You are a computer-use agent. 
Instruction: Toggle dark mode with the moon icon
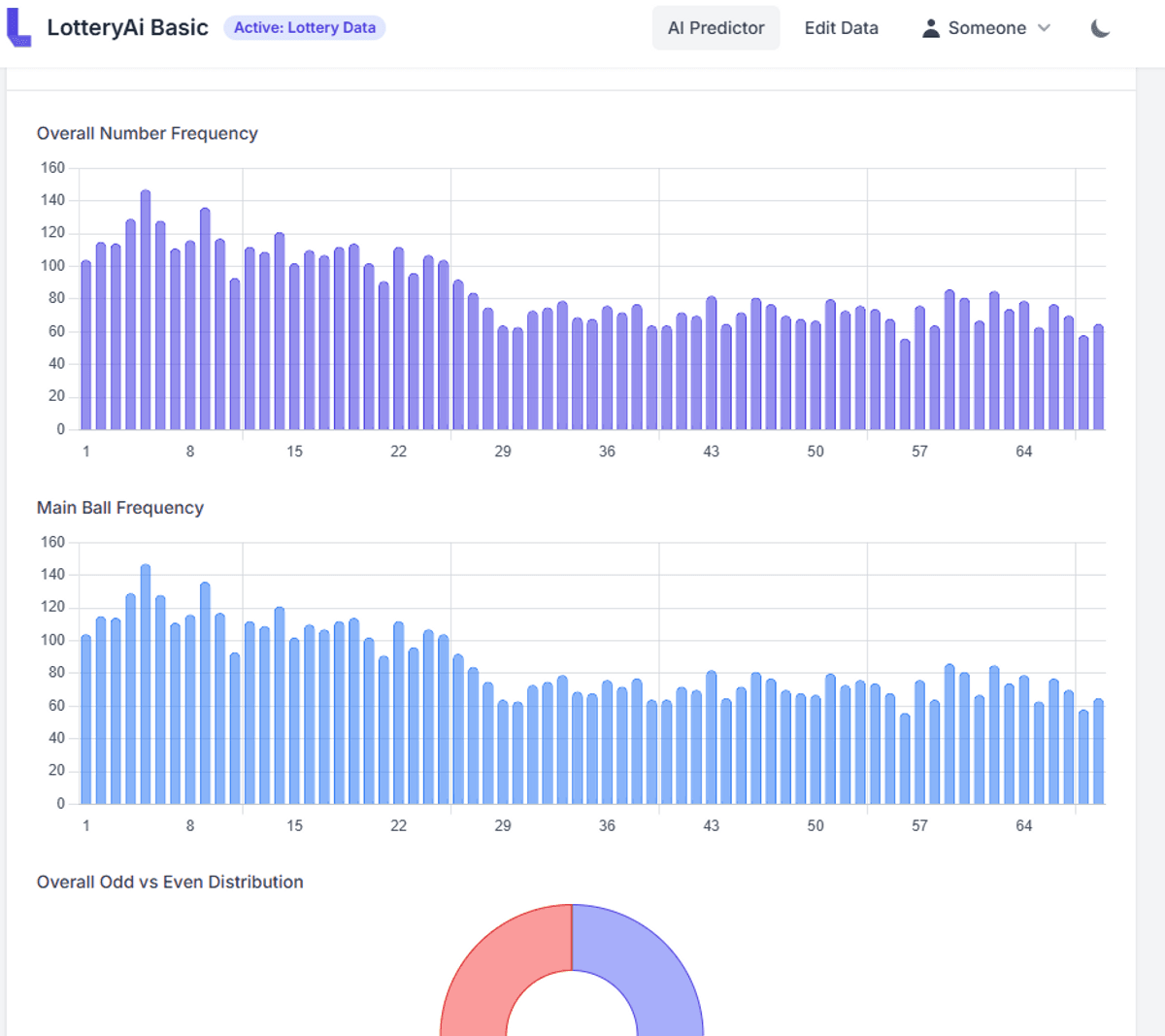(x=1100, y=28)
